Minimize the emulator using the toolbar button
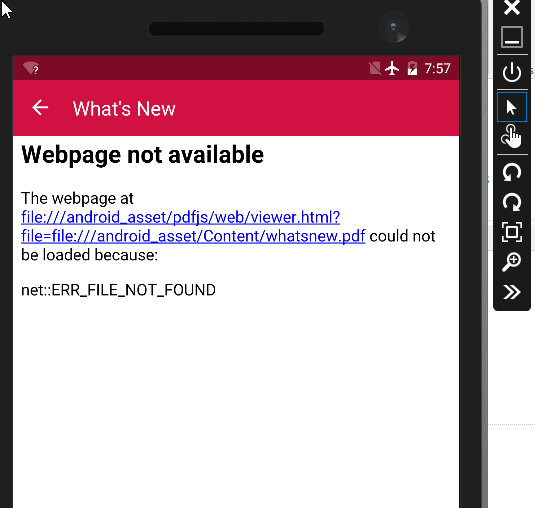 [x=512, y=37]
